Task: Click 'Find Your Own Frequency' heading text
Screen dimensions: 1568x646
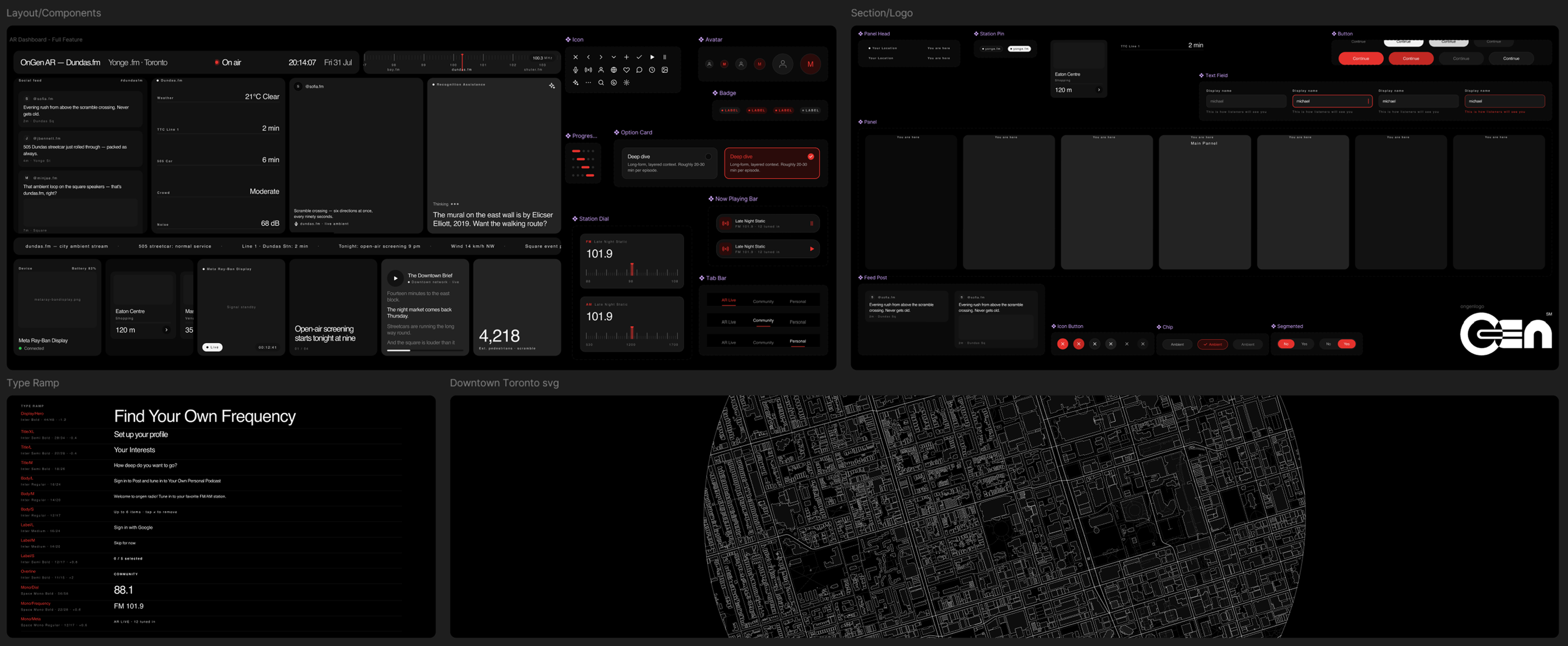Action: pyautogui.click(x=204, y=416)
